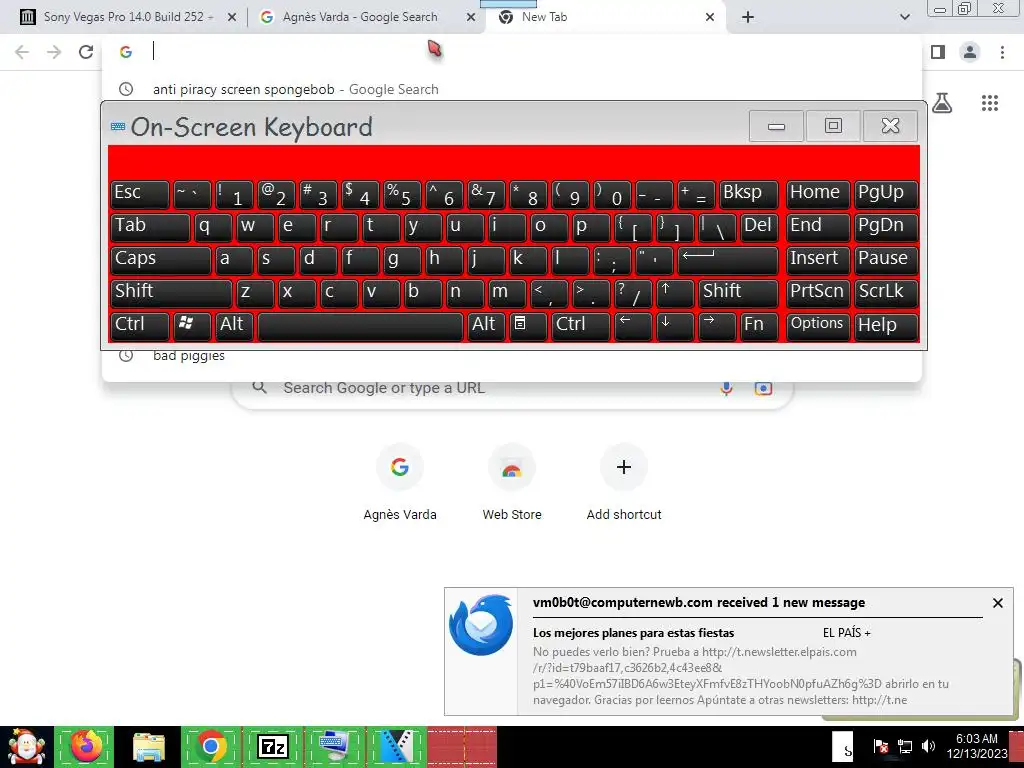1024x768 pixels.
Task: Click the Windows logo key
Action: pos(191,327)
